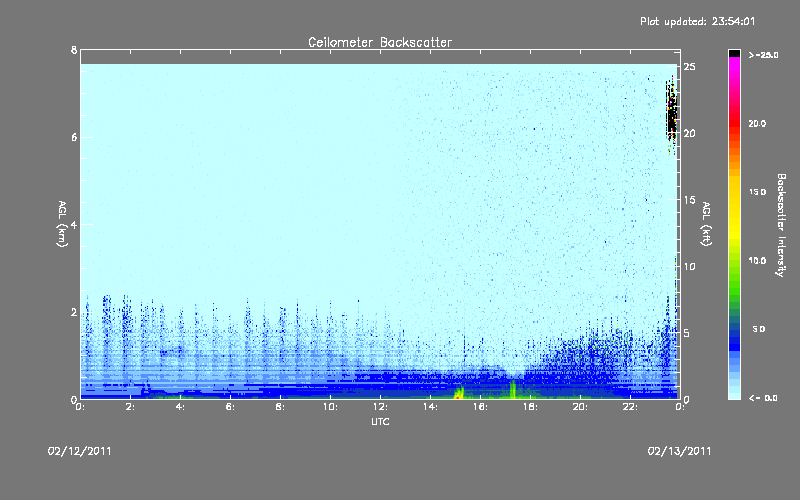Select the "12:" UTC hour tick

[380, 407]
